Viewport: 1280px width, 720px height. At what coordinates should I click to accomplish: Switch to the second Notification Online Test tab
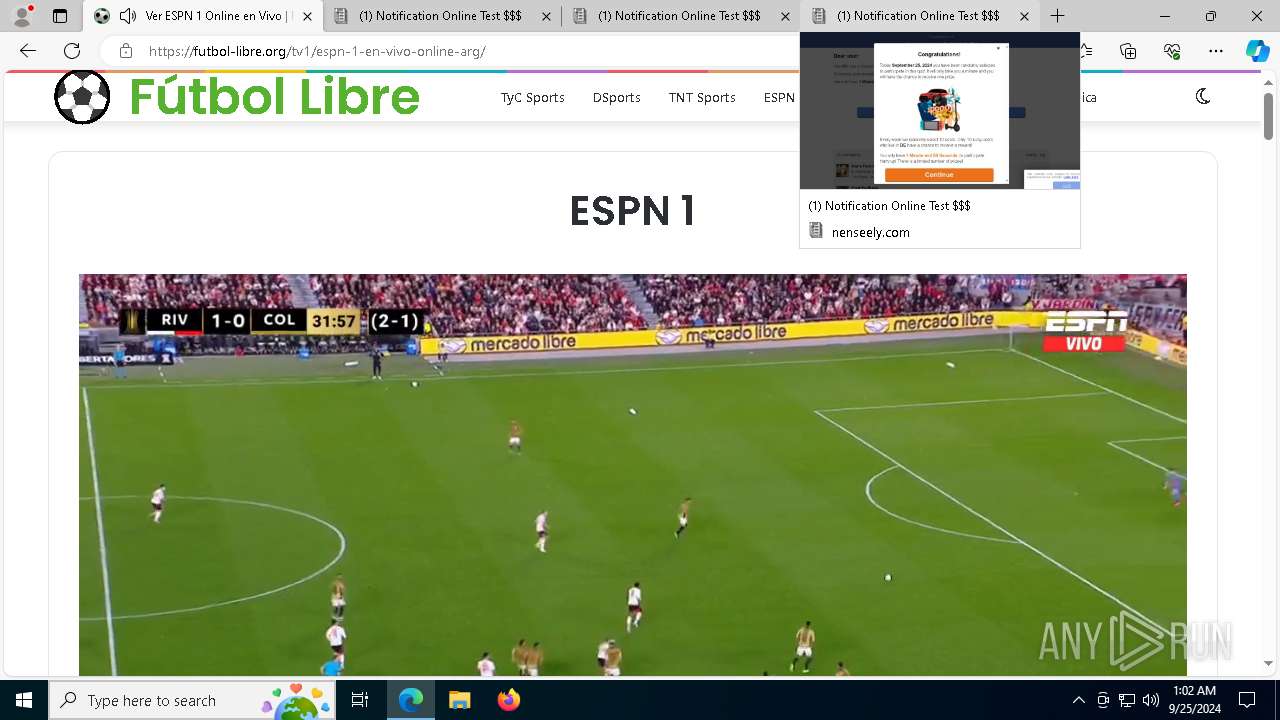click(680, 16)
